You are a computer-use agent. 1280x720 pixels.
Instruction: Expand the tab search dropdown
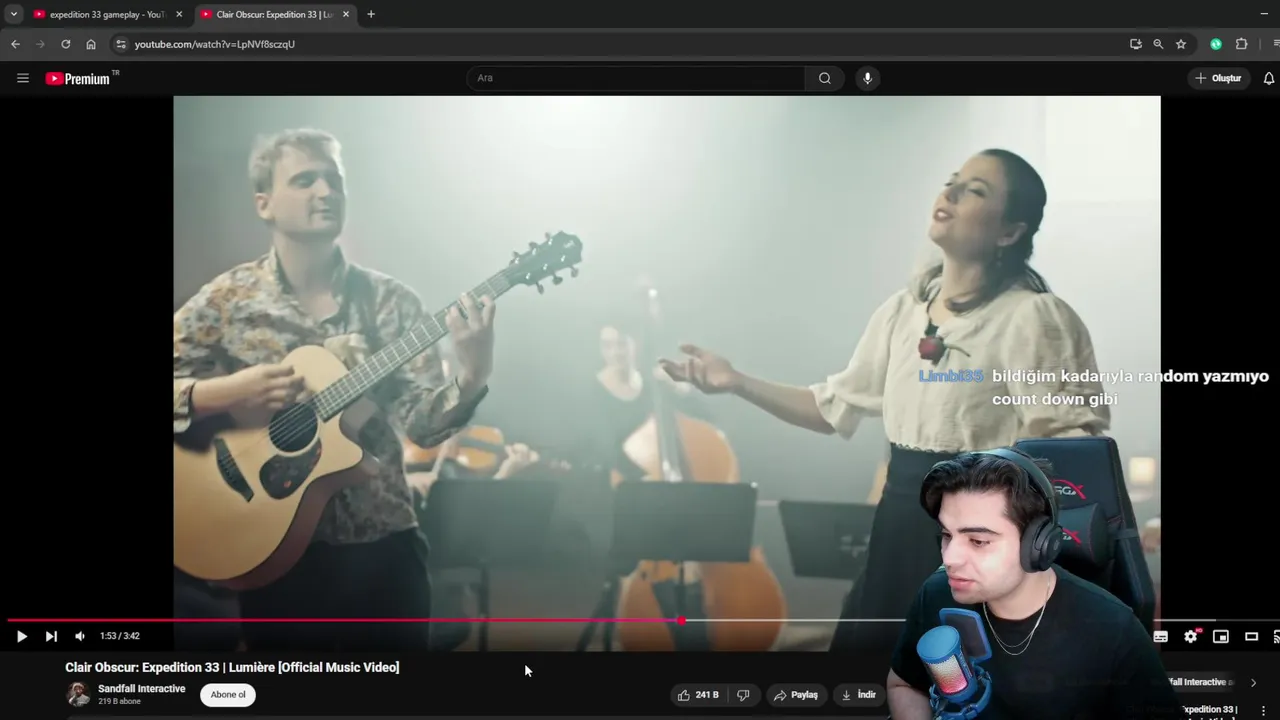(x=14, y=14)
